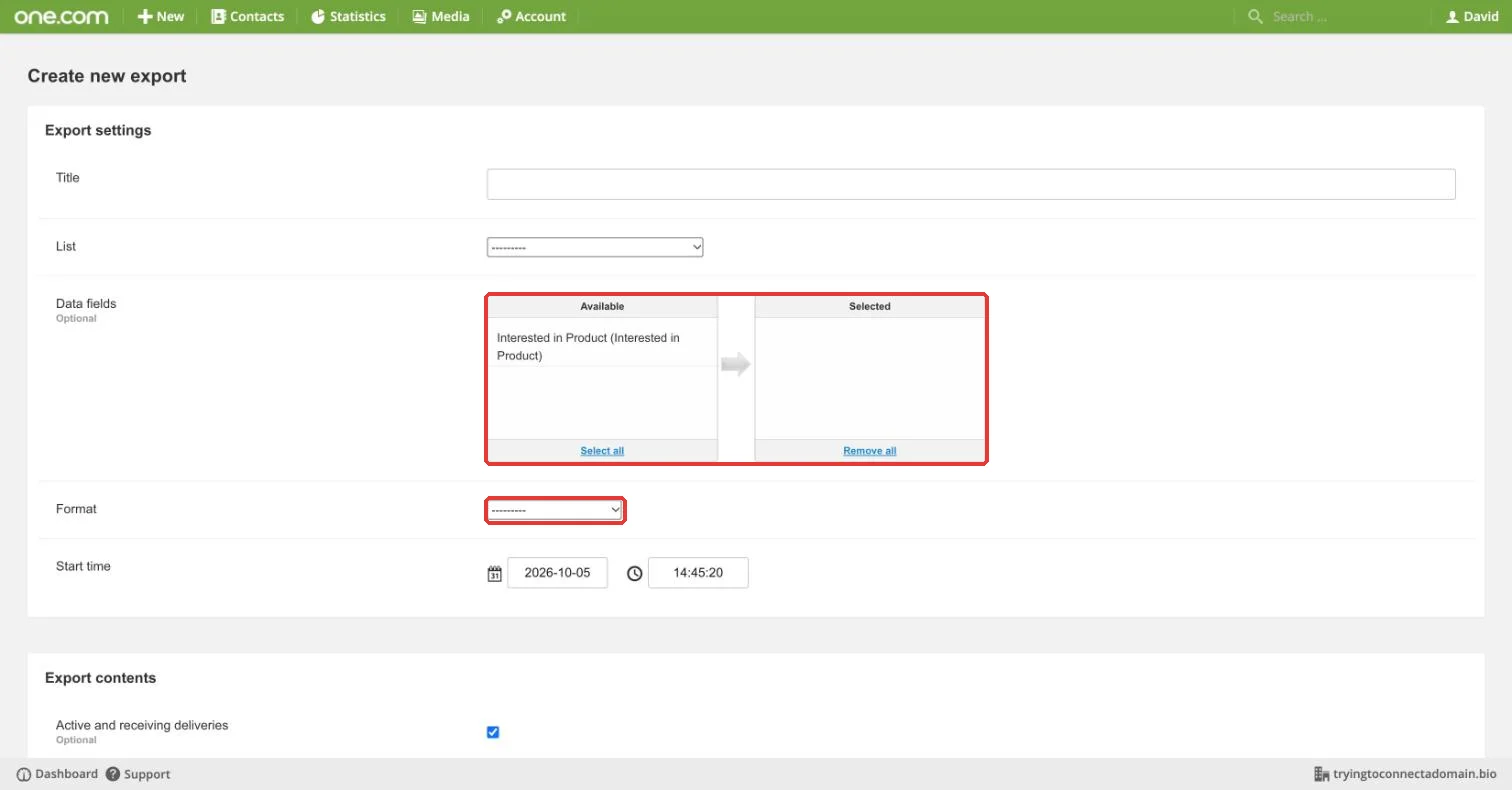Open the Account menu
Viewport: 1512px width, 790px height.
pyautogui.click(x=531, y=16)
